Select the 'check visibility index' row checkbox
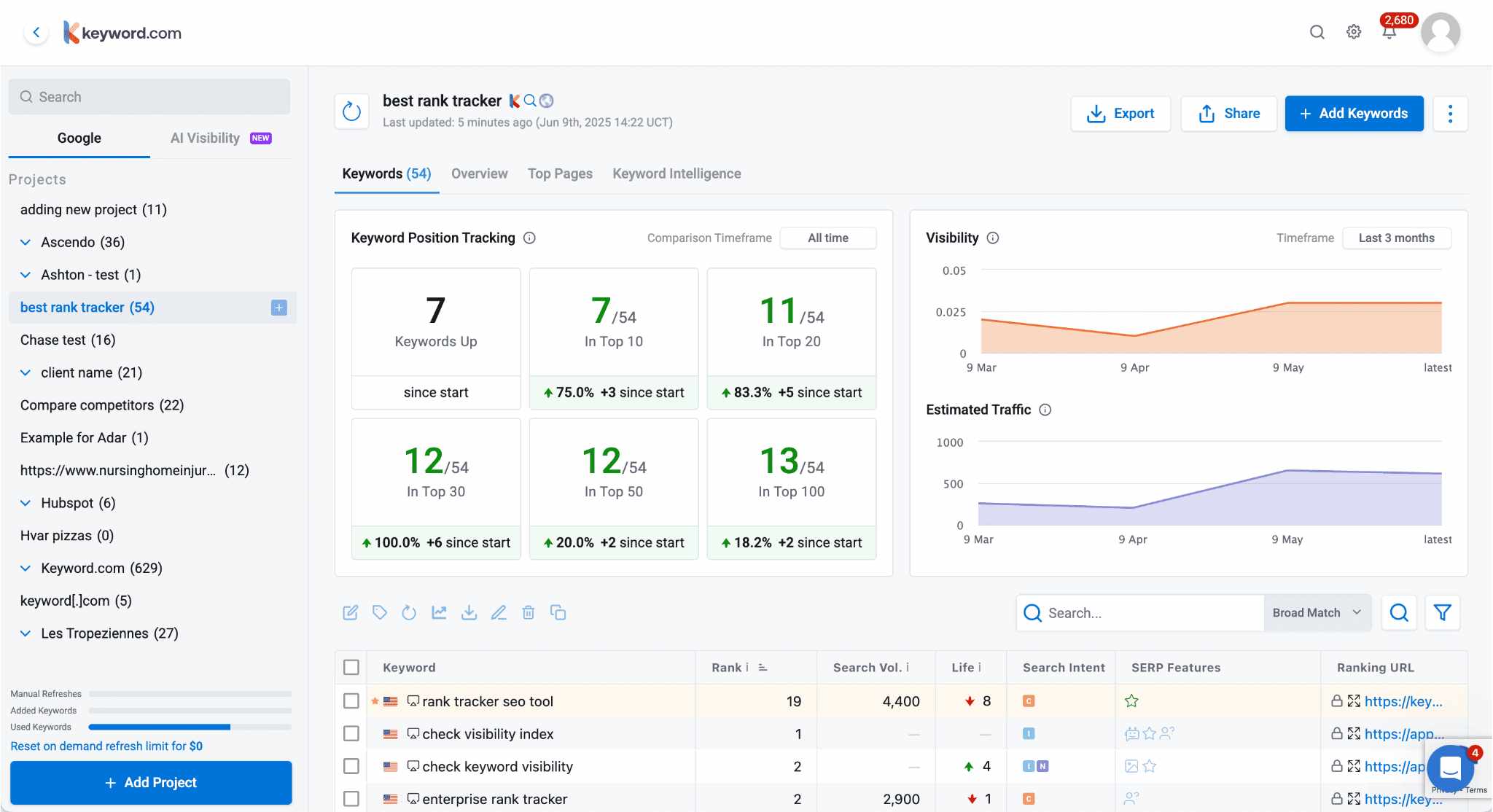The image size is (1493, 812). coord(351,733)
